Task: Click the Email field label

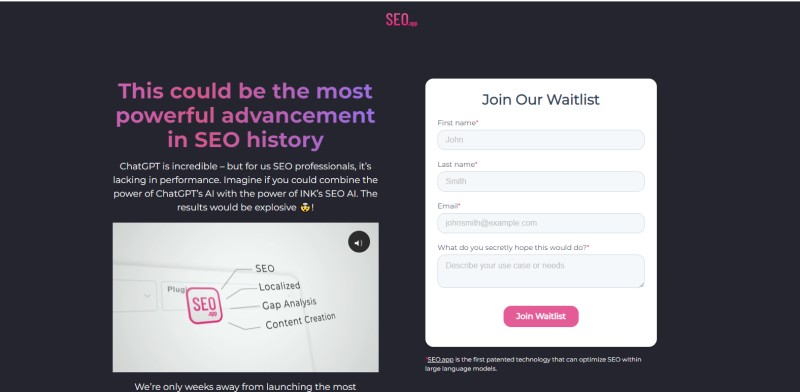Action: click(448, 206)
